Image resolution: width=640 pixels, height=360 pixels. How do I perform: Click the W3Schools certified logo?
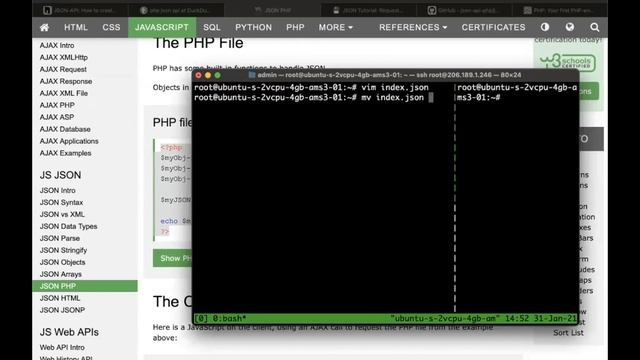(x=568, y=62)
